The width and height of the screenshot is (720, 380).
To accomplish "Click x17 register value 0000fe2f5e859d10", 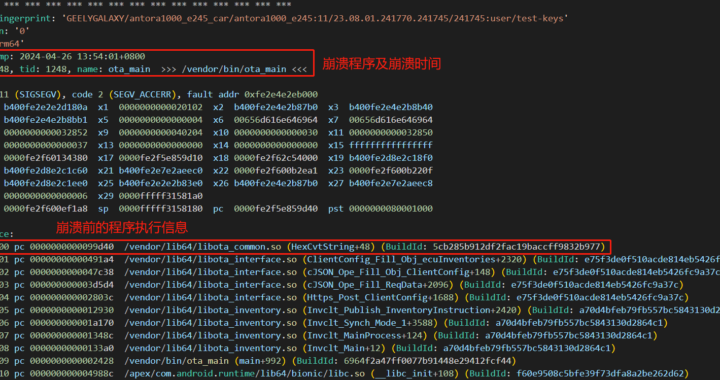I will [x=160, y=158].
